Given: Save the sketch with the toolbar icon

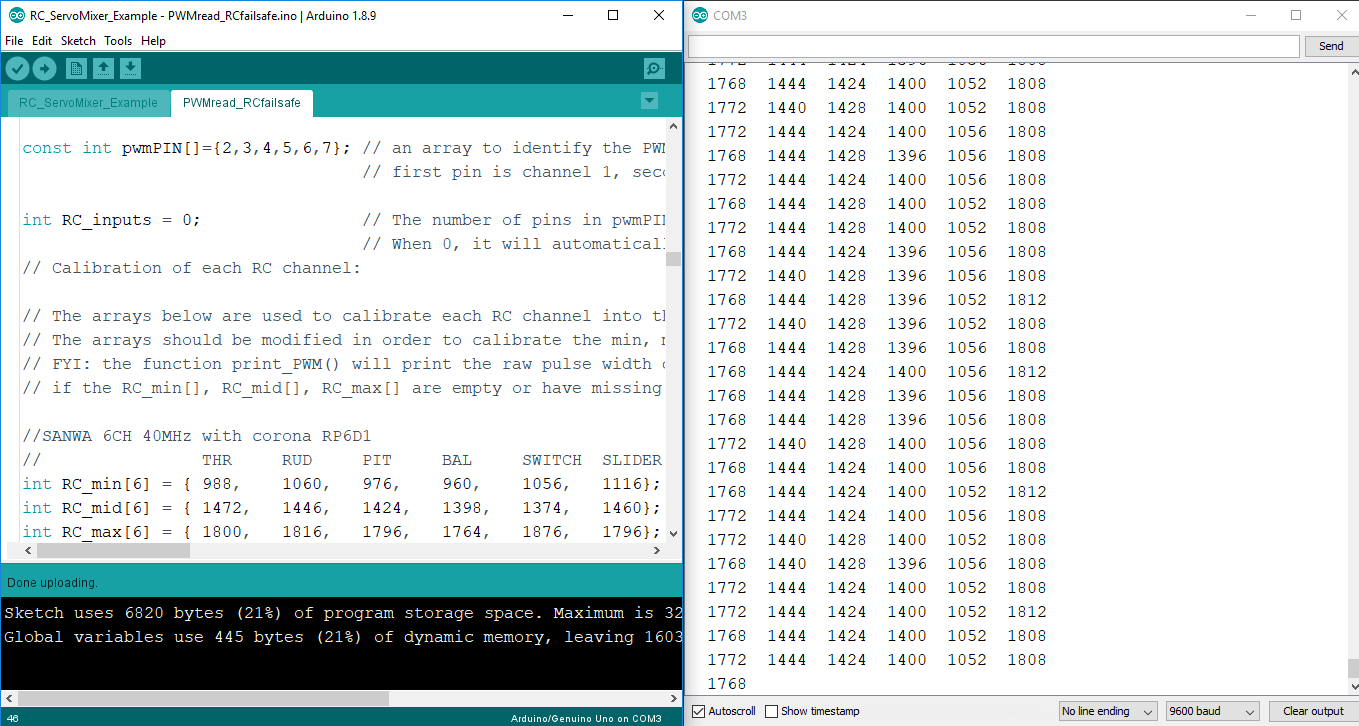Looking at the screenshot, I should 130,68.
